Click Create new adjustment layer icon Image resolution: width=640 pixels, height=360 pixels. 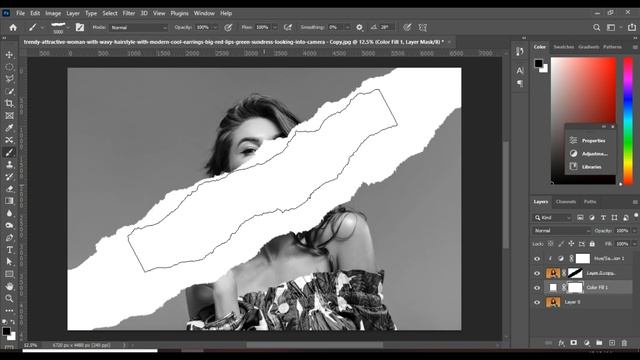[587, 343]
